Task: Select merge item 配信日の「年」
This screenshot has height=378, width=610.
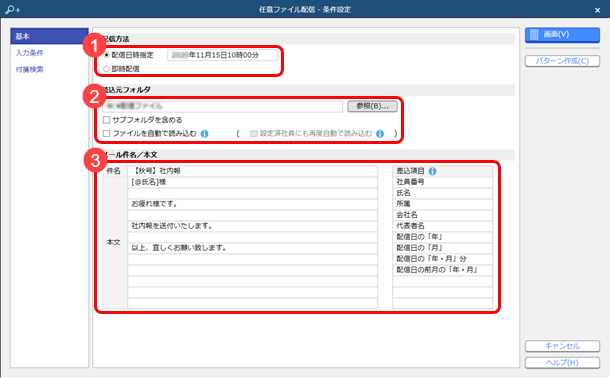Action: tap(442, 237)
